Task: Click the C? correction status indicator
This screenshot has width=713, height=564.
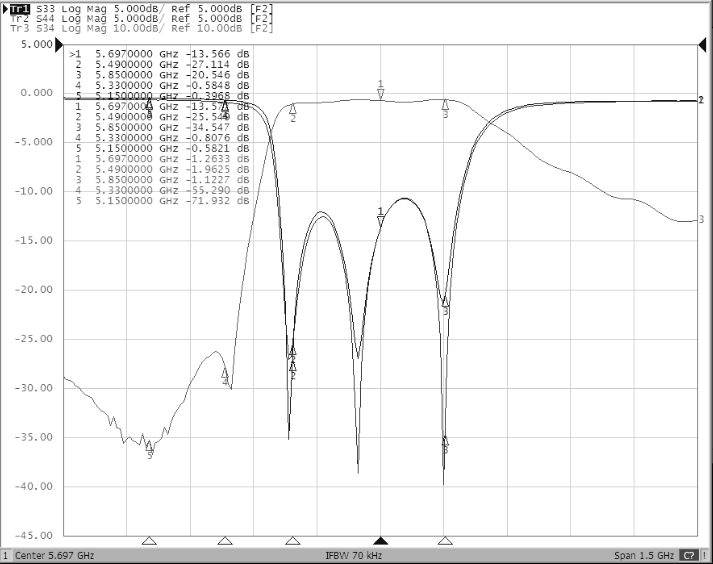Action: point(690,555)
